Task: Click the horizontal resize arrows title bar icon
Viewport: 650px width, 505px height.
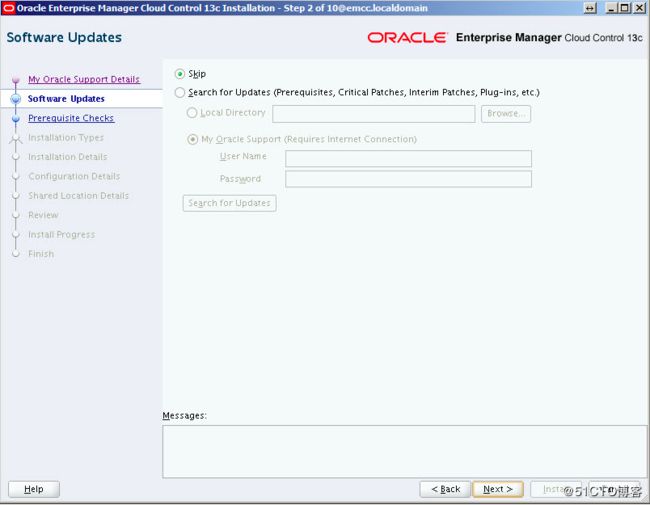Action: (x=590, y=8)
